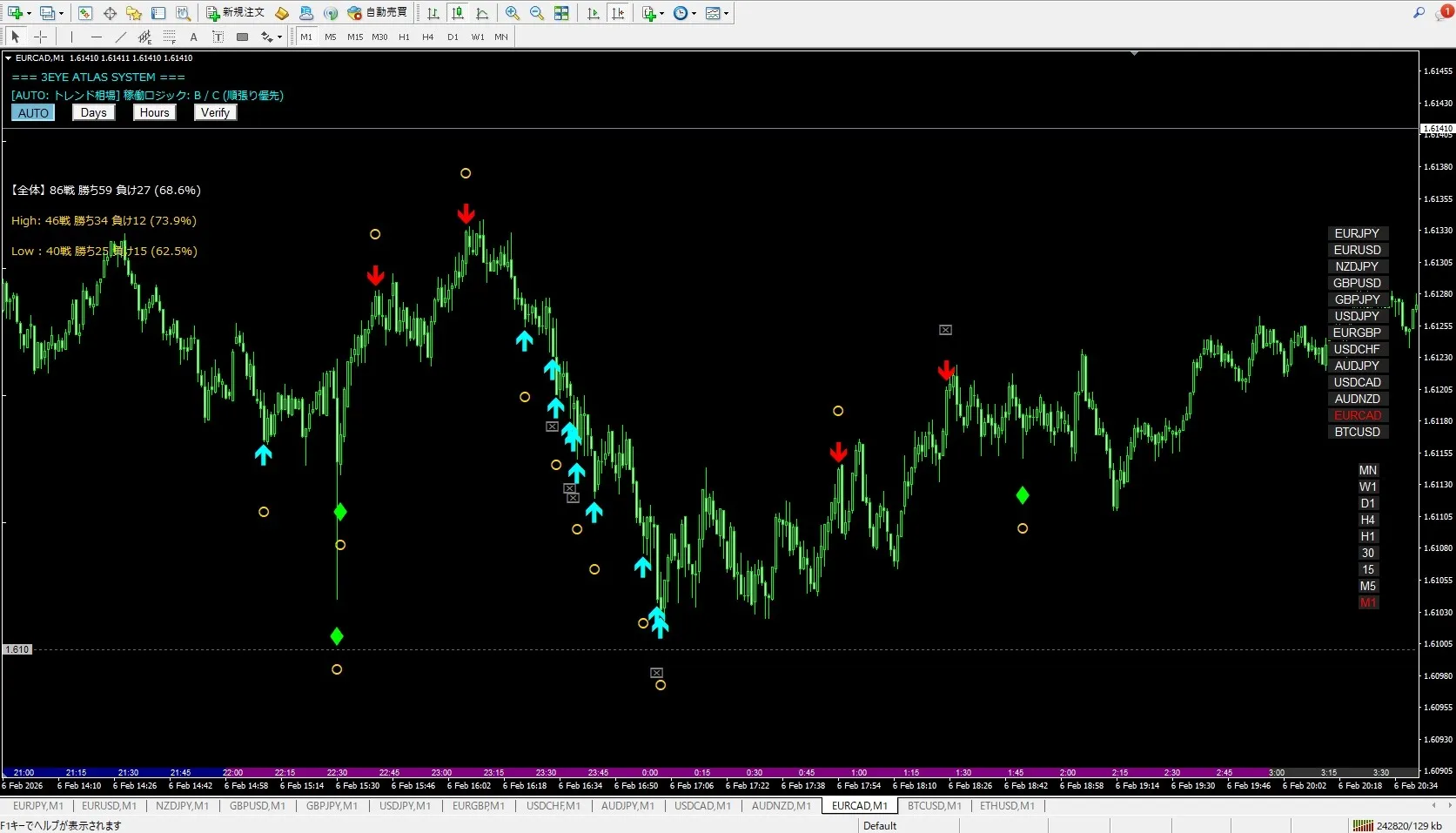Toggle the AUTO mode button on chart
The height and width of the screenshot is (833, 1456).
coord(33,113)
